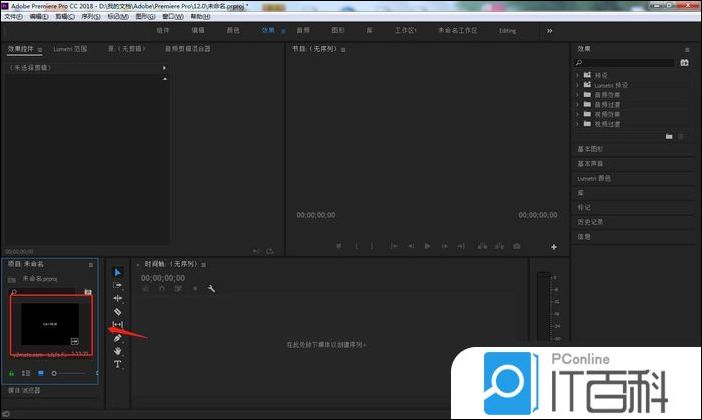Select the Razor tool
The height and width of the screenshot is (420, 702).
pyautogui.click(x=117, y=311)
